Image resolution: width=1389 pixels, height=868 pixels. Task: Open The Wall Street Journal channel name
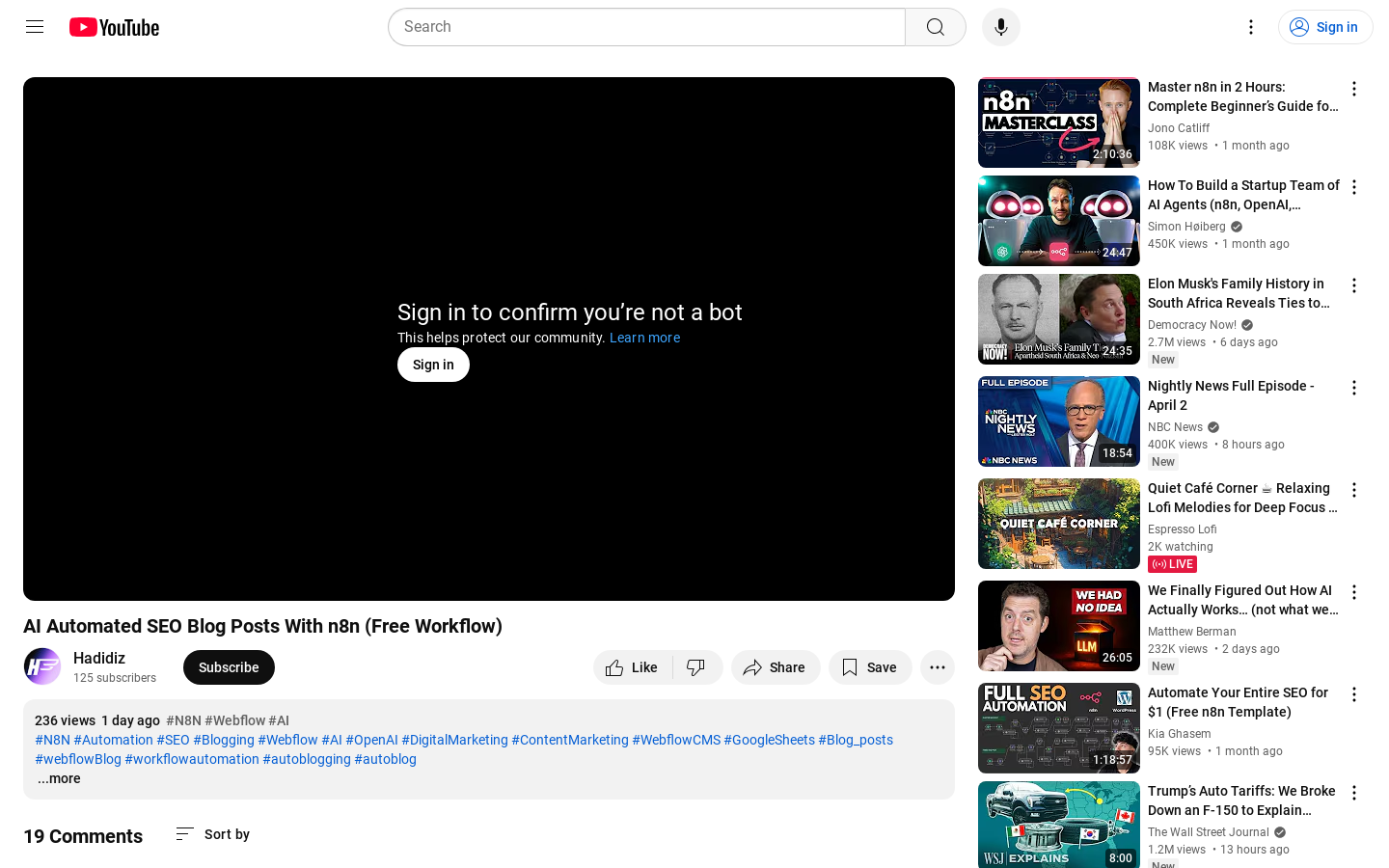[1209, 832]
